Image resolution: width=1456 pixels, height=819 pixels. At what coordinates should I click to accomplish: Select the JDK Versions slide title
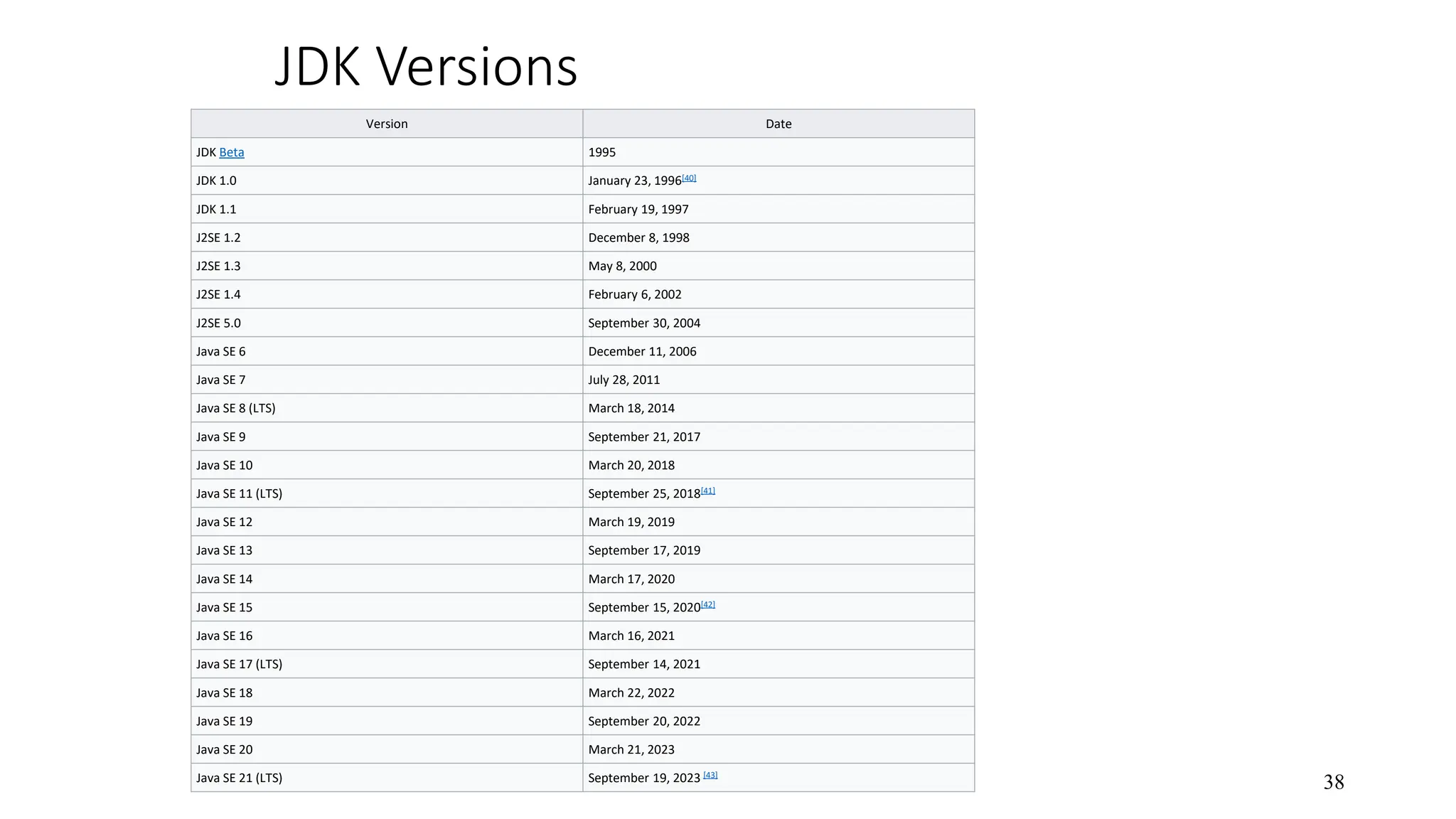click(x=426, y=66)
